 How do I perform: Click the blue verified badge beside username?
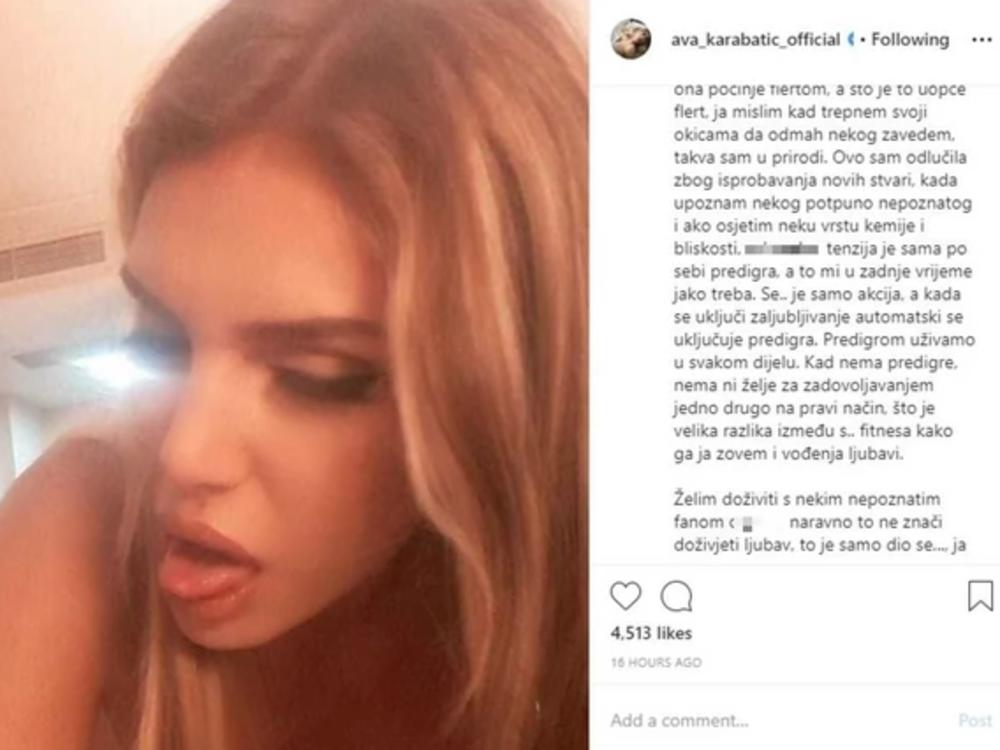850,40
